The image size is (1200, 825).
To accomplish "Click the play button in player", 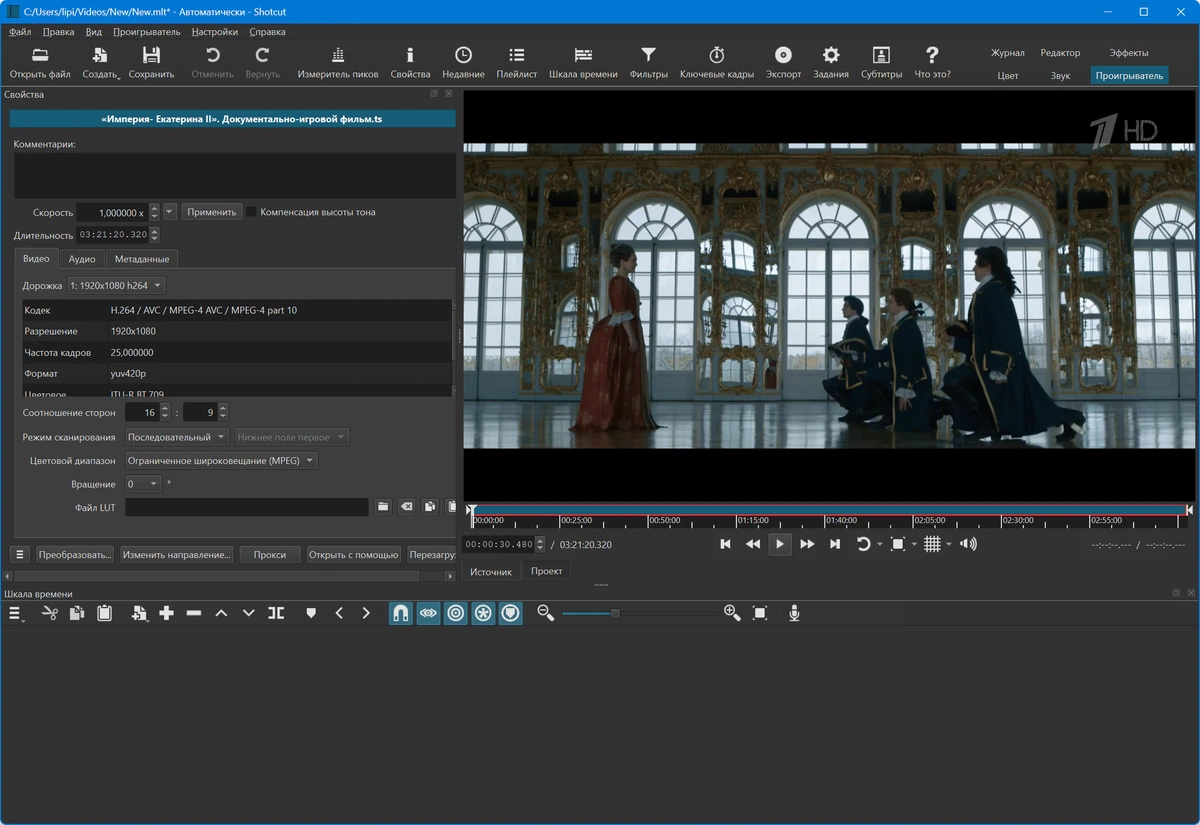I will pos(780,544).
